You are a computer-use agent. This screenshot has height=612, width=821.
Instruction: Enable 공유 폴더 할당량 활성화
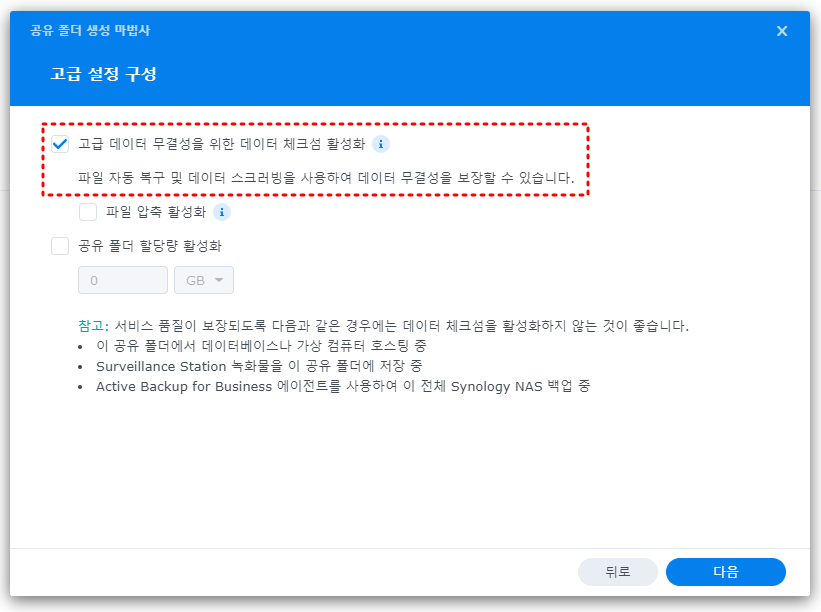pos(59,245)
